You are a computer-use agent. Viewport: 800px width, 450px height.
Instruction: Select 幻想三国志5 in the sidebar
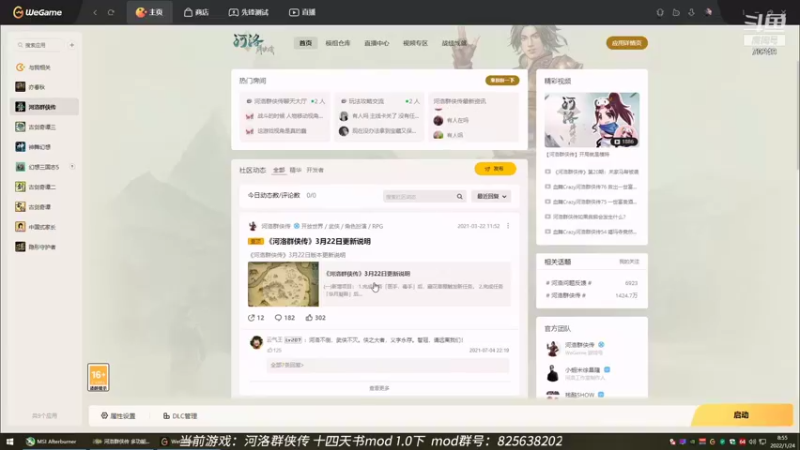(44, 167)
